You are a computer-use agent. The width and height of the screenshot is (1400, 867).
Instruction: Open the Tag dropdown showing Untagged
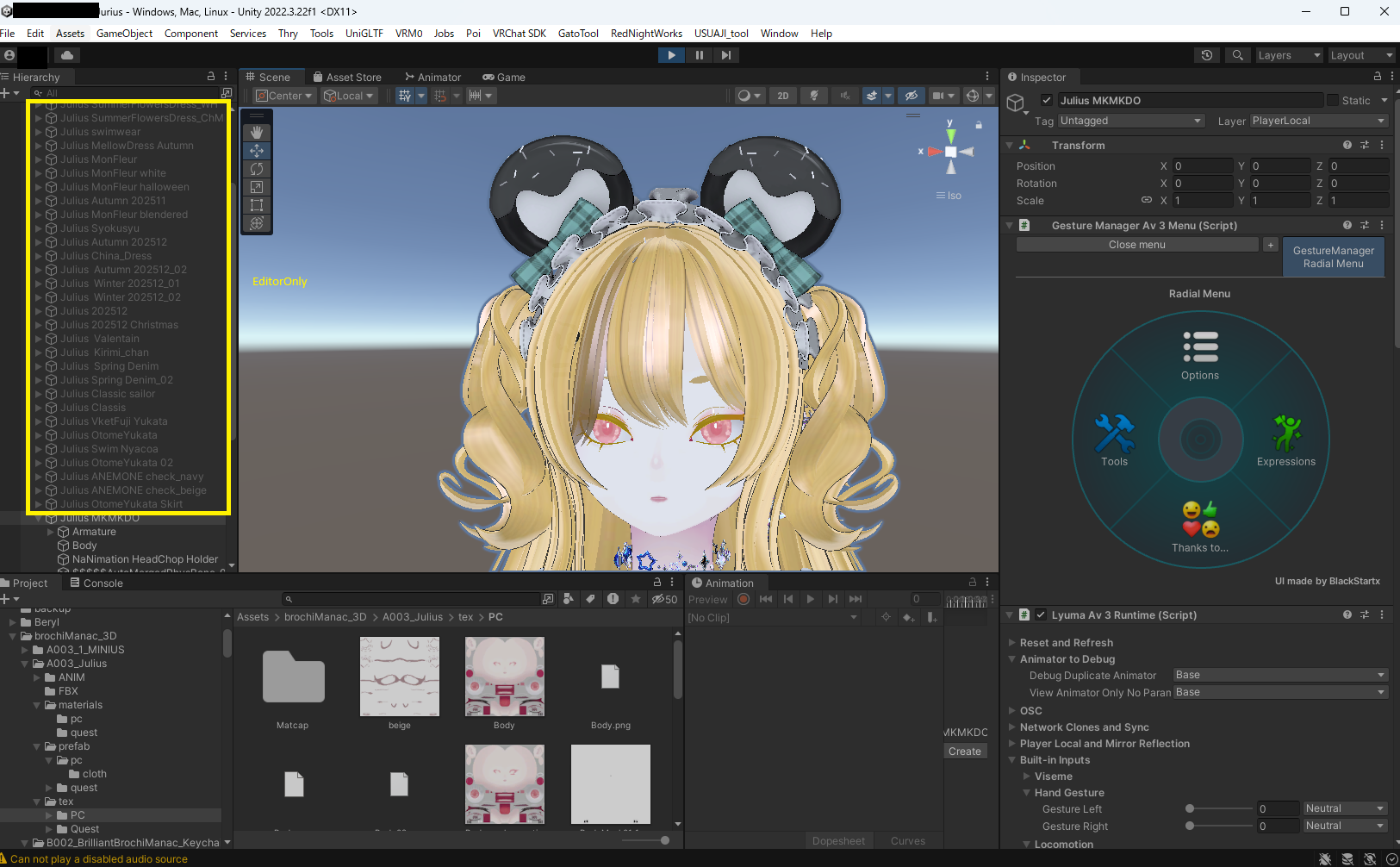tap(1130, 121)
